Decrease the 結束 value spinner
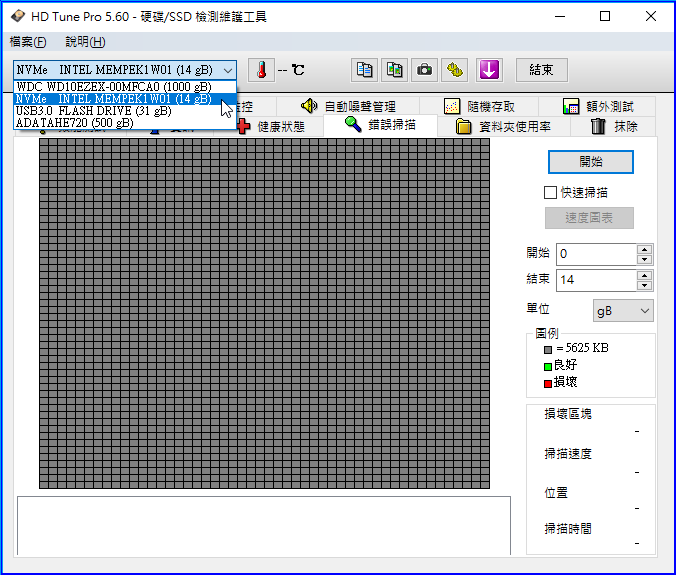Screen dimensions: 676x575 click(645, 285)
